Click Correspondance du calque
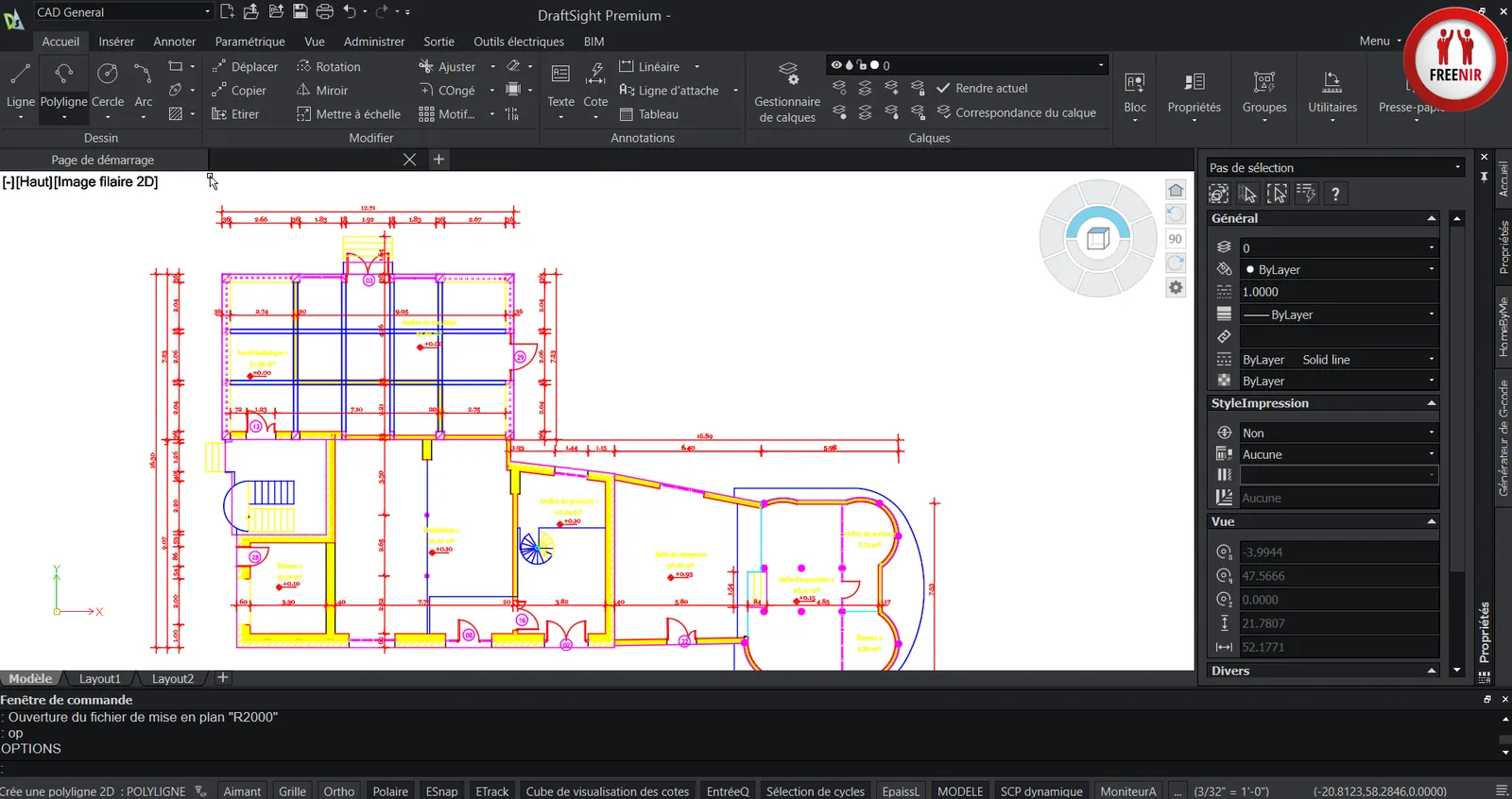This screenshot has height=799, width=1512. coord(1016,112)
